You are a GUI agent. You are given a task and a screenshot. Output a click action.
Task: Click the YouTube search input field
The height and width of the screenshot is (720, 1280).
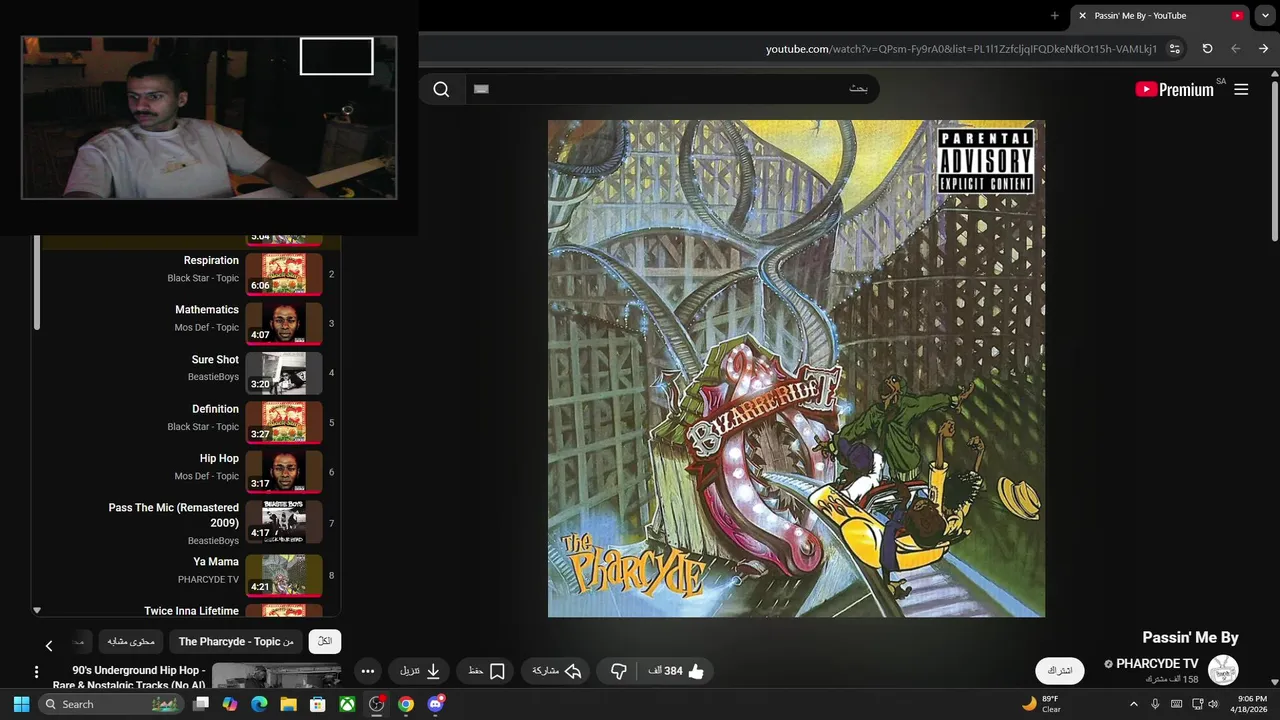tap(672, 89)
